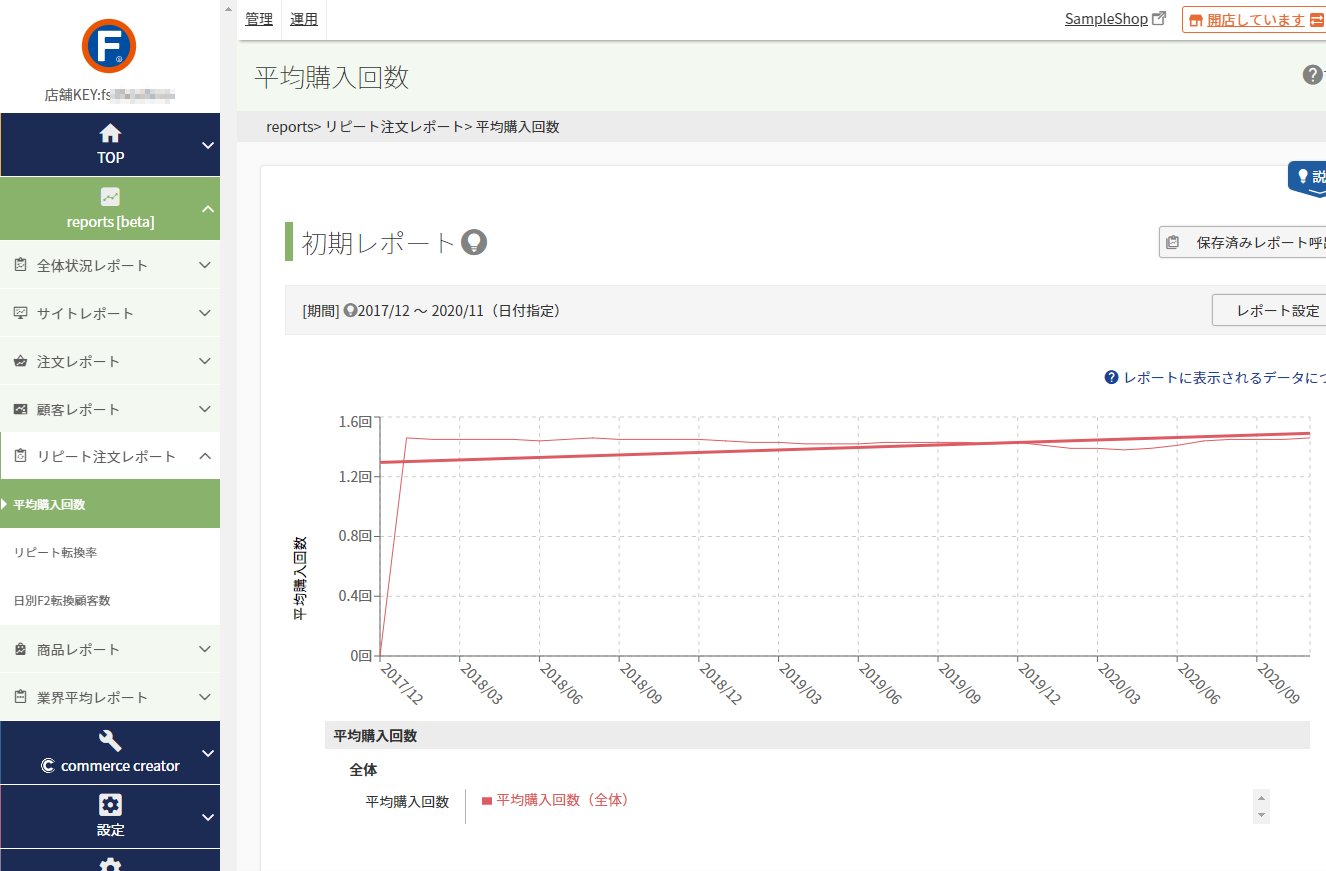This screenshot has height=871, width=1326.
Task: Expand the TOP menu chevron
Action: click(207, 145)
